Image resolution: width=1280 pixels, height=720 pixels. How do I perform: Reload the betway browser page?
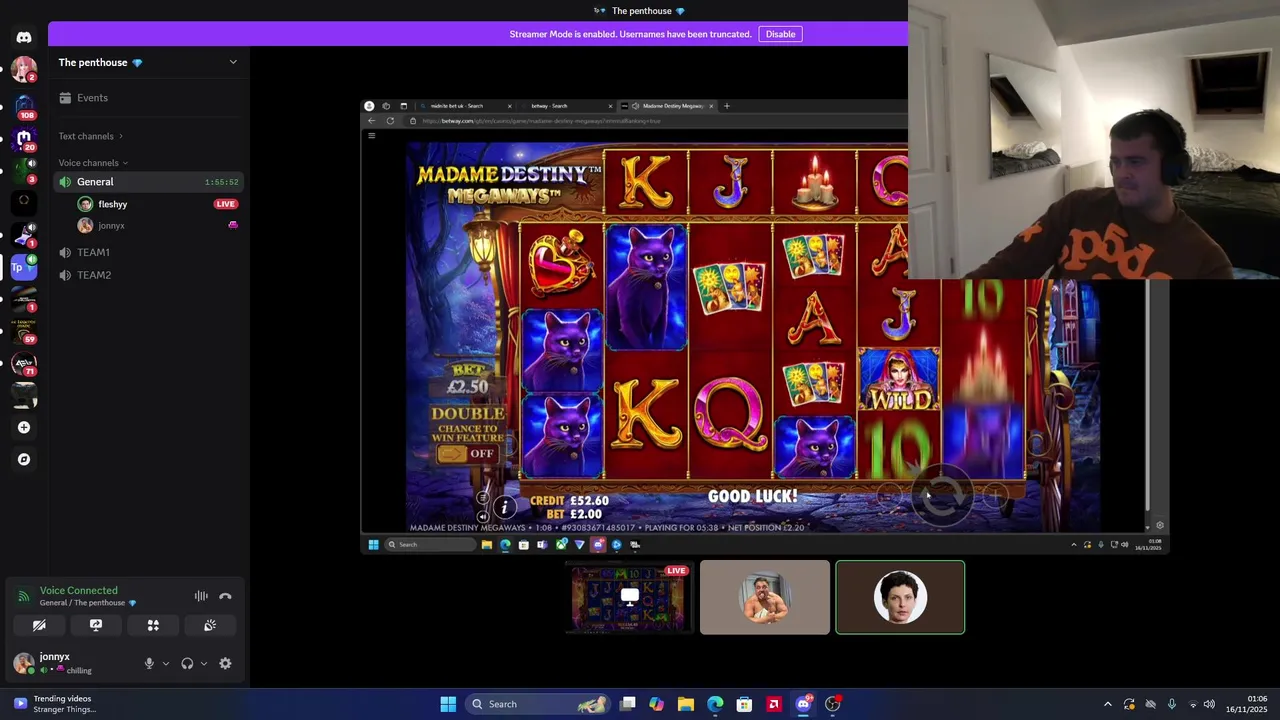point(390,121)
